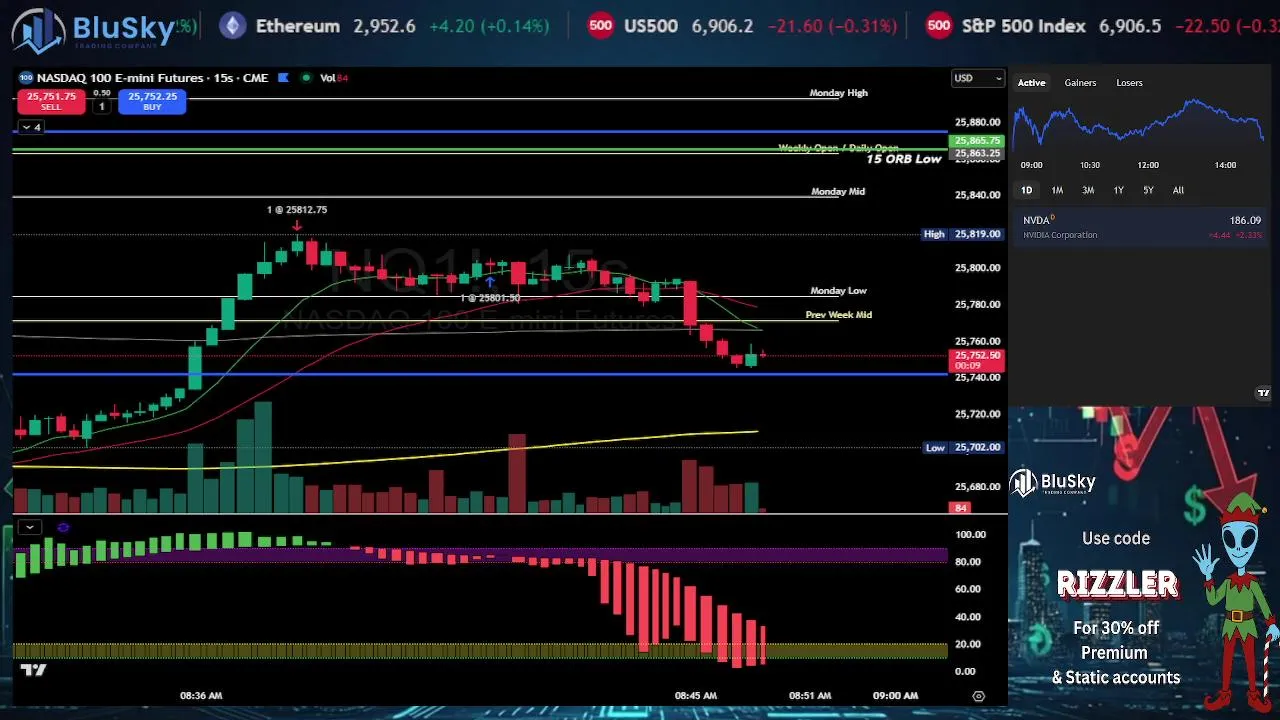Click the Monday Low line label
1280x720 pixels.
838,291
